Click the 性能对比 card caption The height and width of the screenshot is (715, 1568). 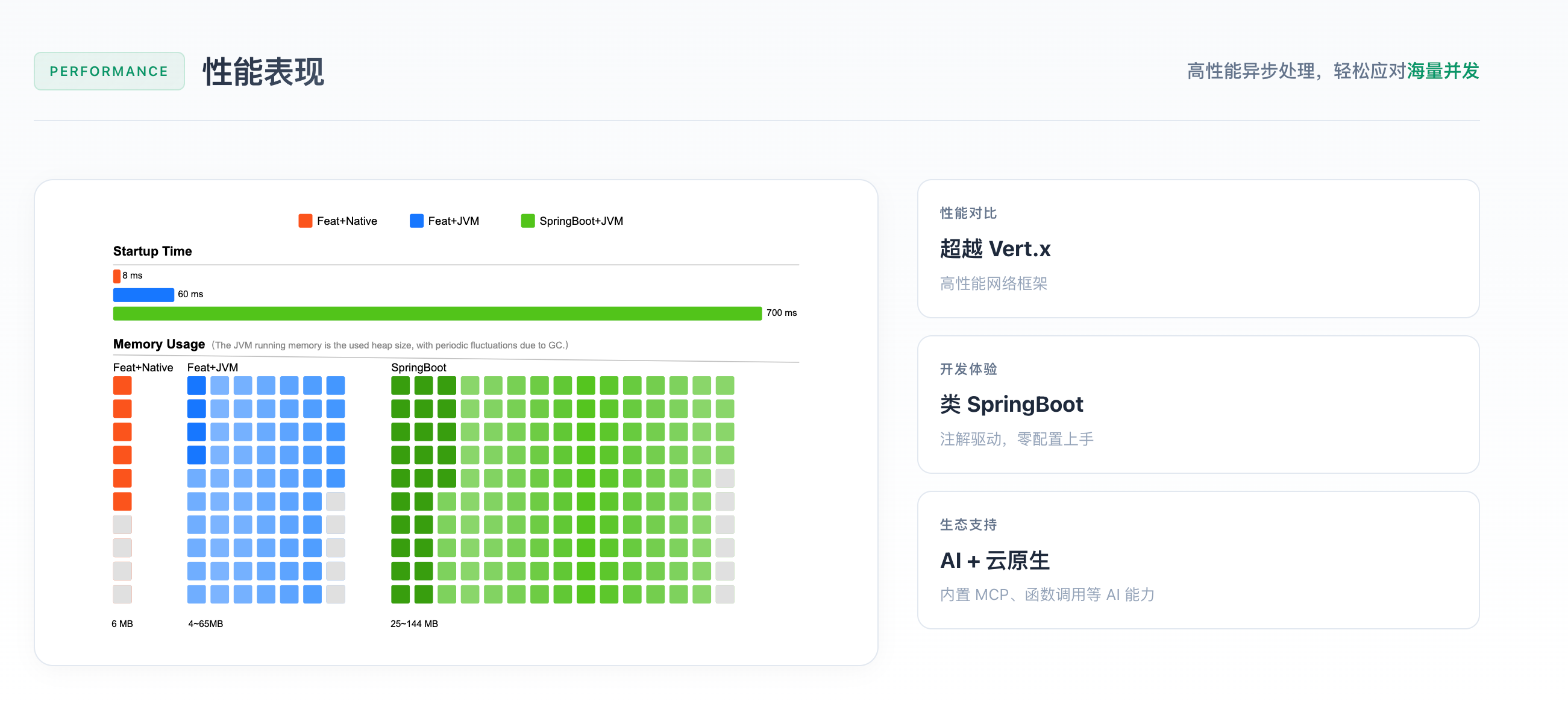pos(968,213)
